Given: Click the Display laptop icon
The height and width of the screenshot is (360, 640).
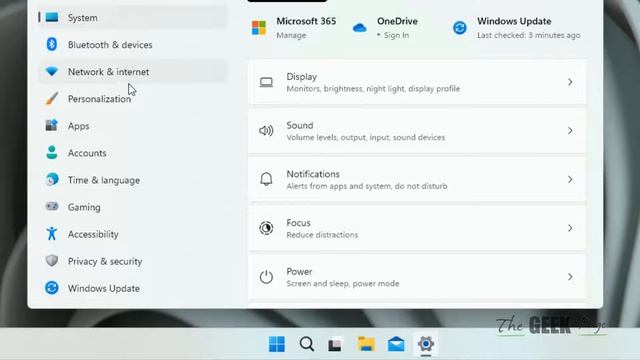Looking at the screenshot, I should pyautogui.click(x=266, y=82).
